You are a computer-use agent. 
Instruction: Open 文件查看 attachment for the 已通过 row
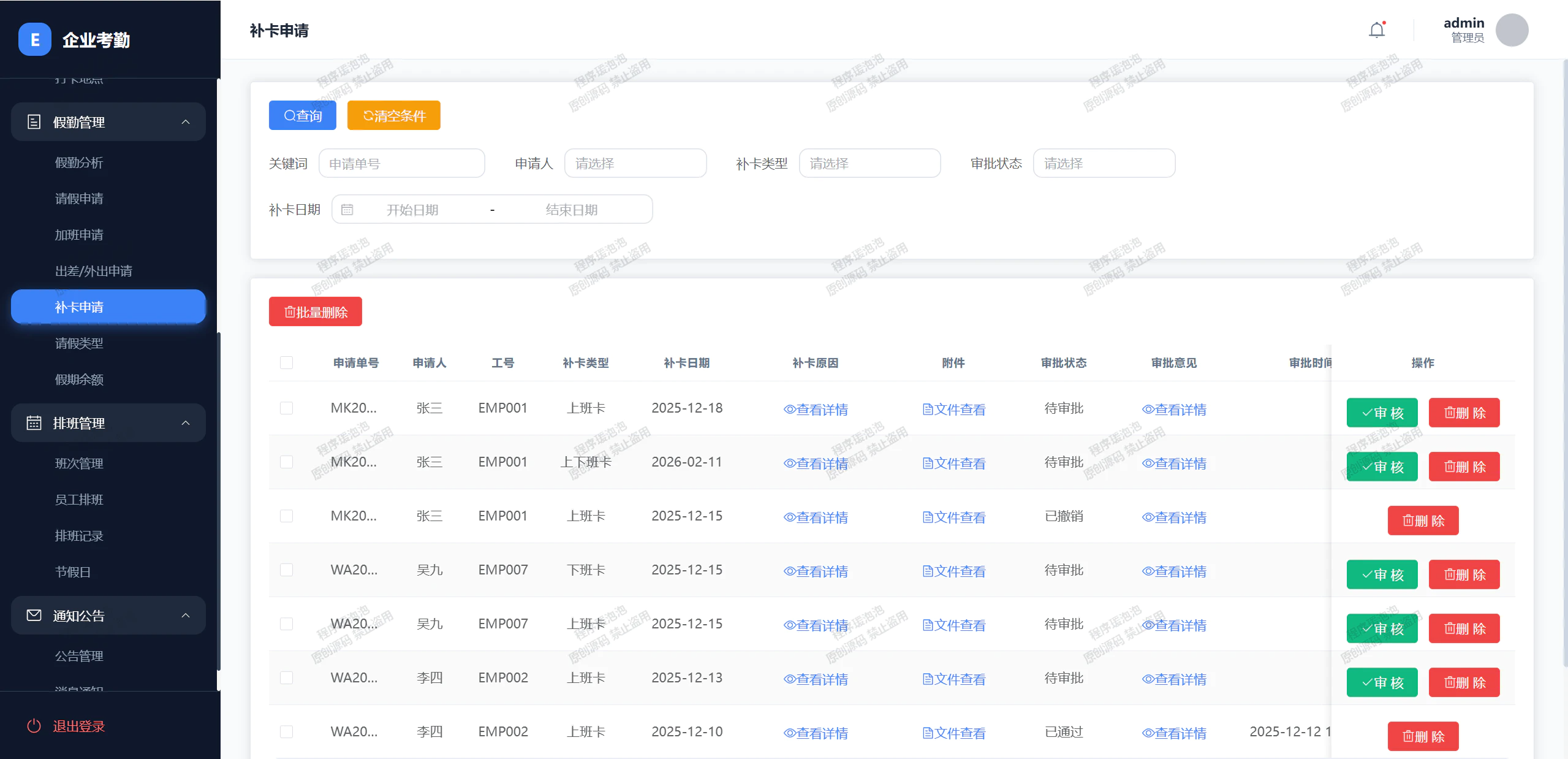954,733
